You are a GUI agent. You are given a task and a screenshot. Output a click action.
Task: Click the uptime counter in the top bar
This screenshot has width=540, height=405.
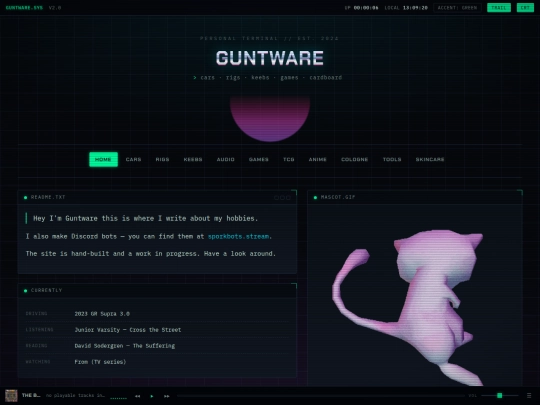(361, 8)
